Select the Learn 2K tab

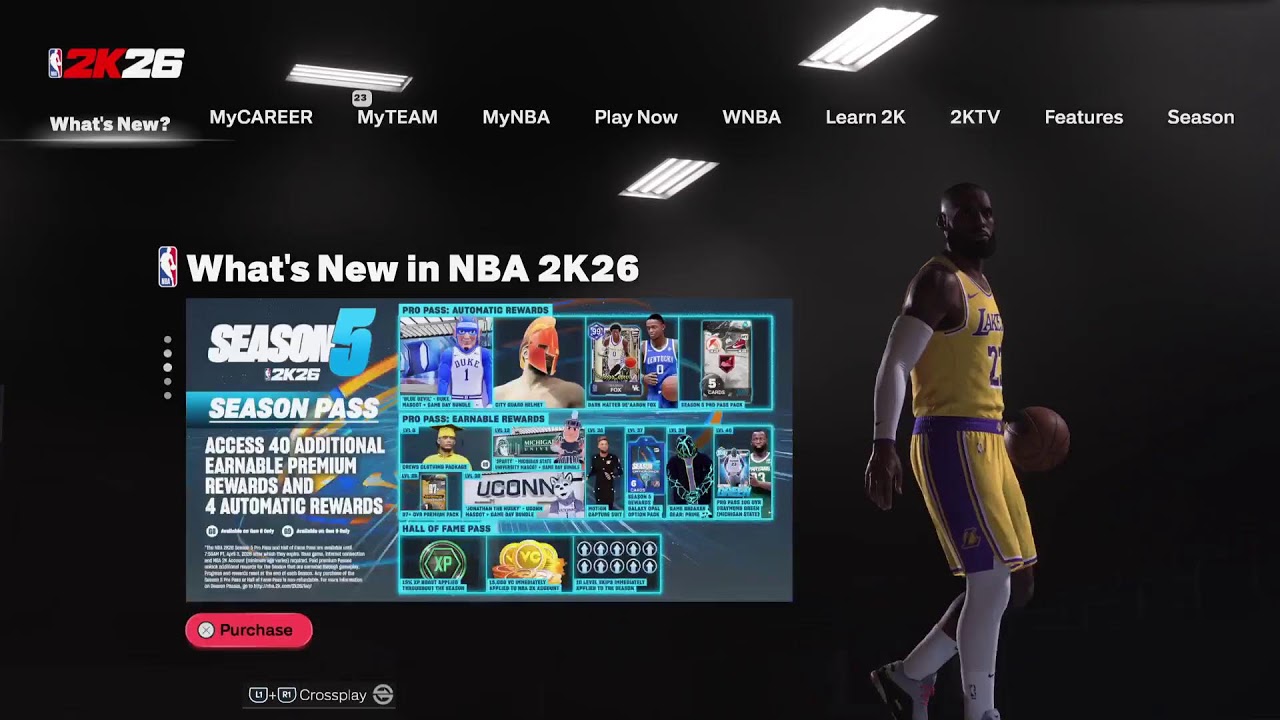click(x=865, y=117)
